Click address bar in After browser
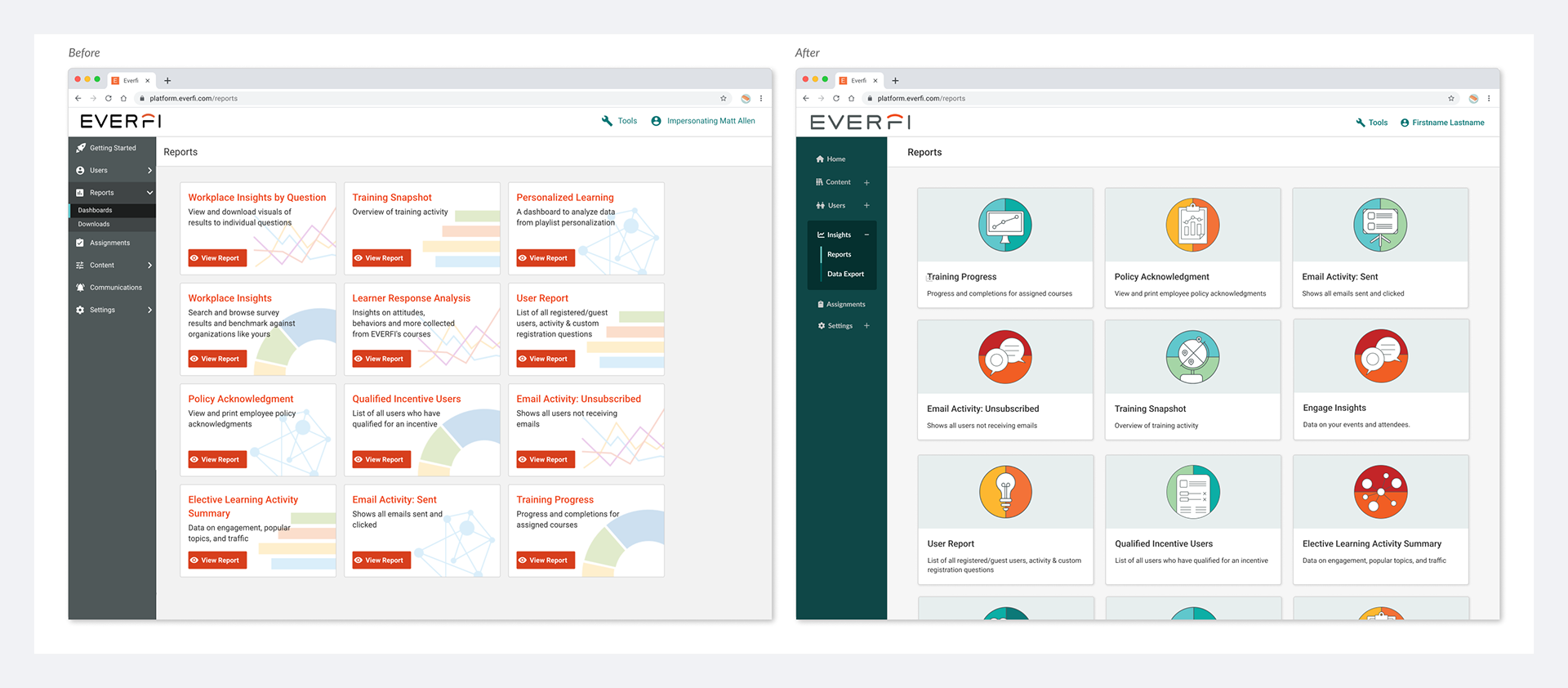 (1153, 98)
